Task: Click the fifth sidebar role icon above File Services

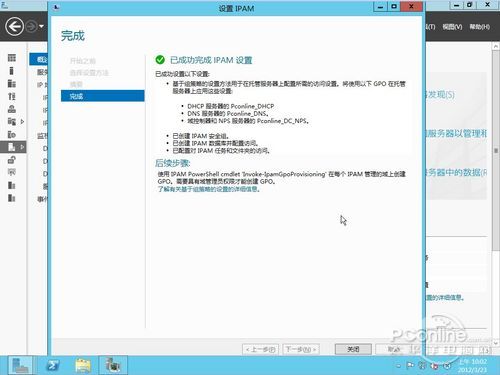Action: (x=12, y=109)
